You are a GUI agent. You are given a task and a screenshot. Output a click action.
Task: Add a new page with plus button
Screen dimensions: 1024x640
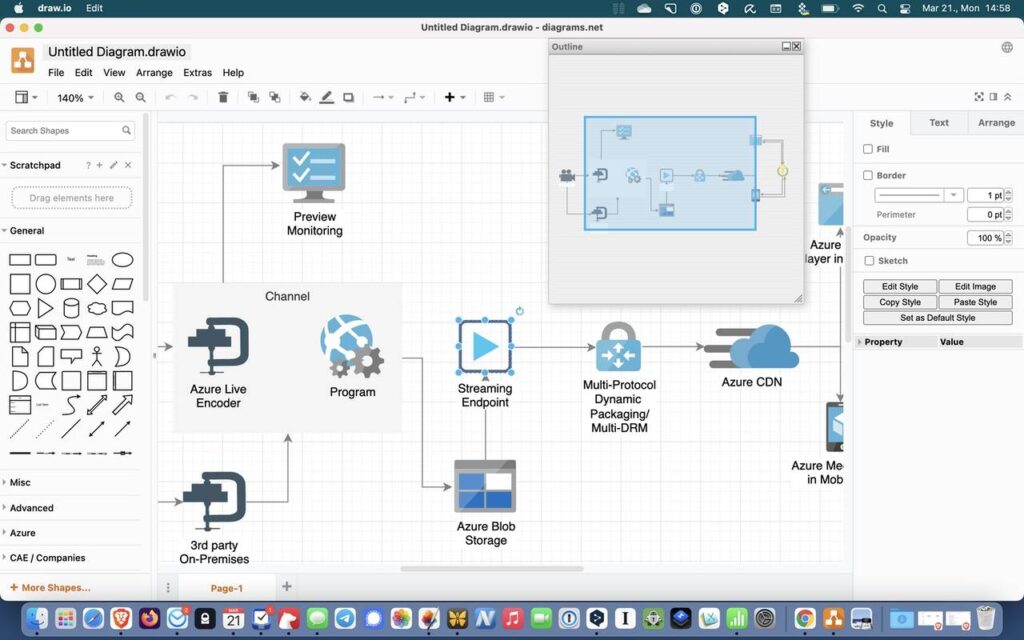[287, 586]
